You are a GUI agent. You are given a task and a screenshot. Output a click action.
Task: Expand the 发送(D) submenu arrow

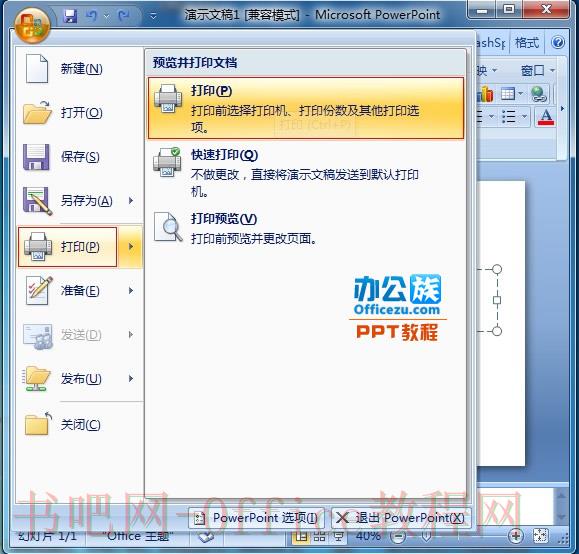(x=131, y=335)
